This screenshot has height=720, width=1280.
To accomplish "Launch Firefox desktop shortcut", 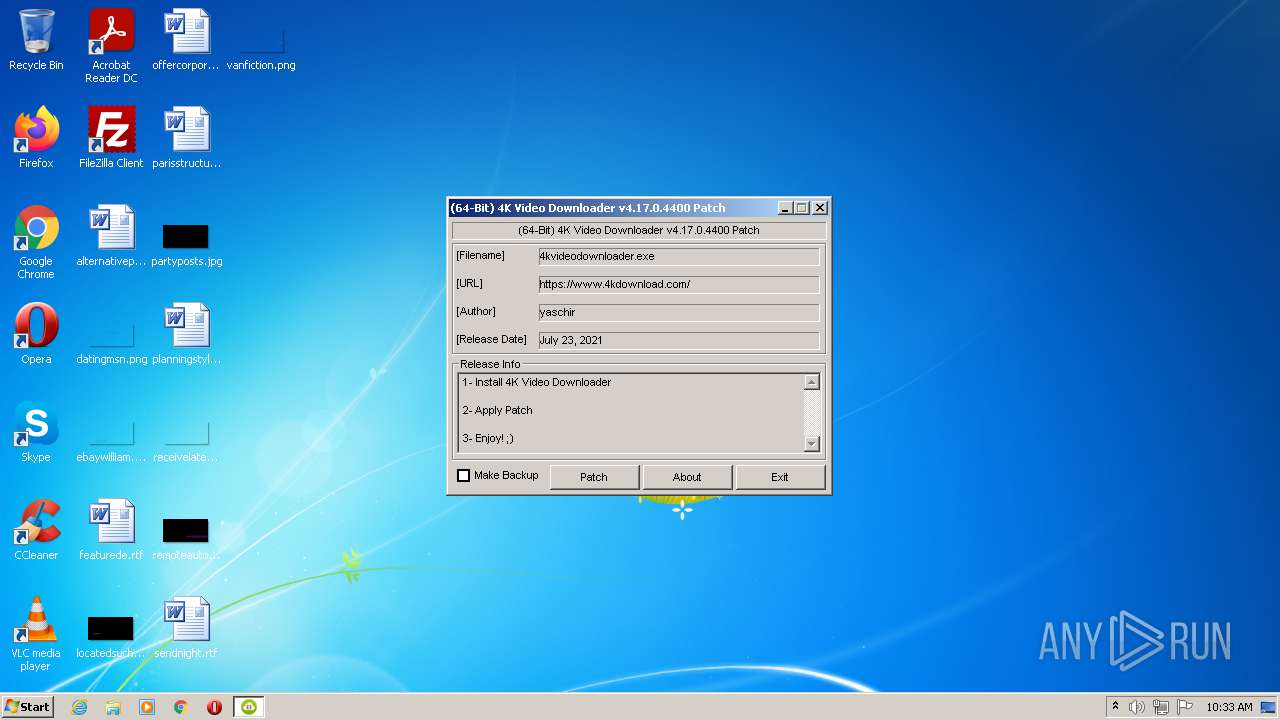I will [36, 138].
